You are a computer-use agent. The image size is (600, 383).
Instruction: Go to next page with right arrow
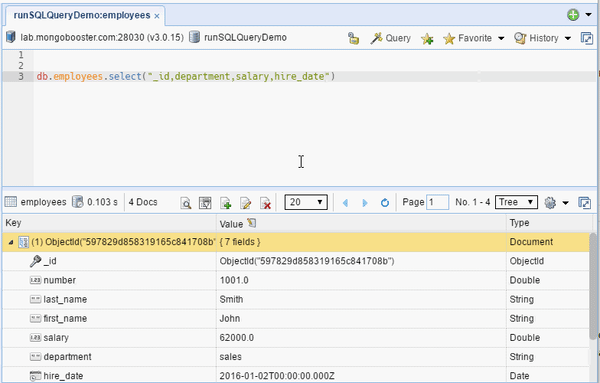tap(365, 203)
